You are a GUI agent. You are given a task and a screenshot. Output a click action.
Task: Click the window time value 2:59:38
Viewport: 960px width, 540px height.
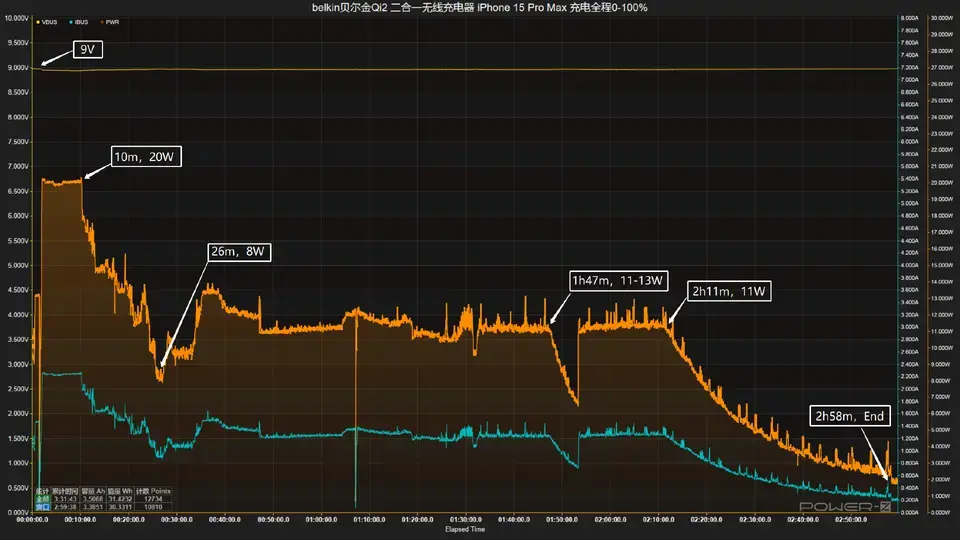tap(65, 507)
